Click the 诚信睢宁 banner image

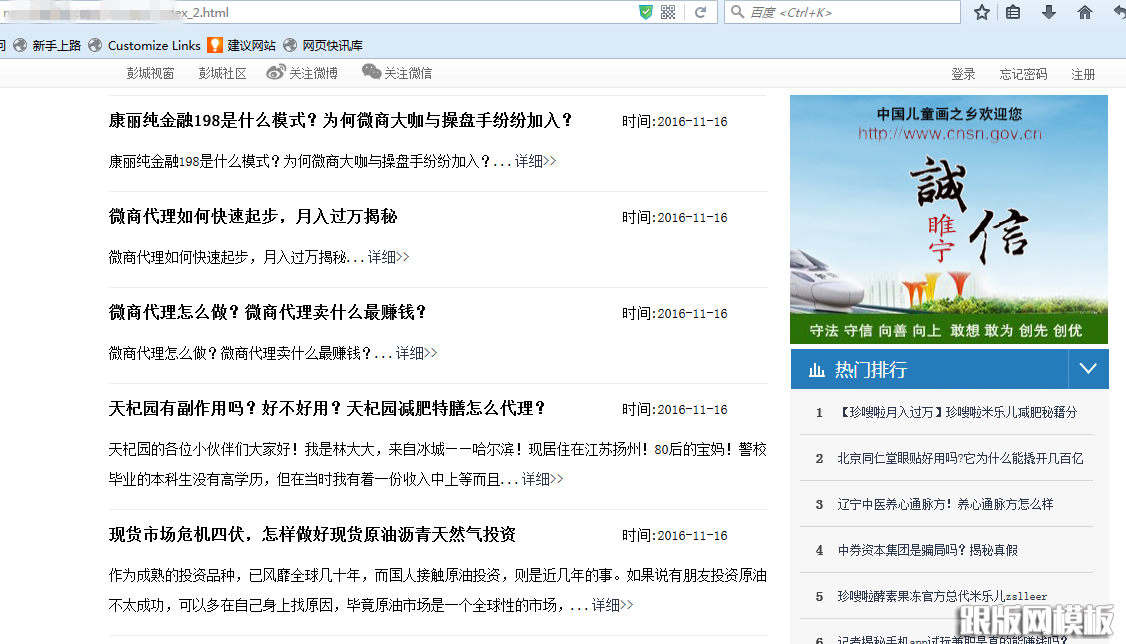pos(948,219)
